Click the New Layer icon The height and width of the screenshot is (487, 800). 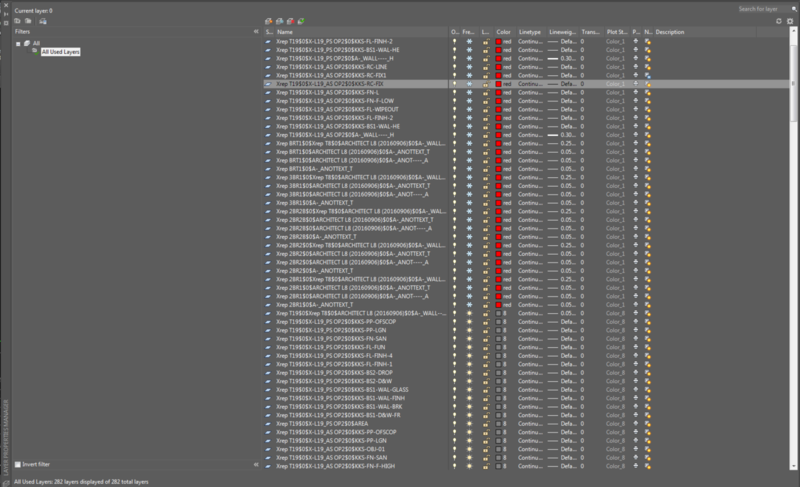(x=269, y=21)
